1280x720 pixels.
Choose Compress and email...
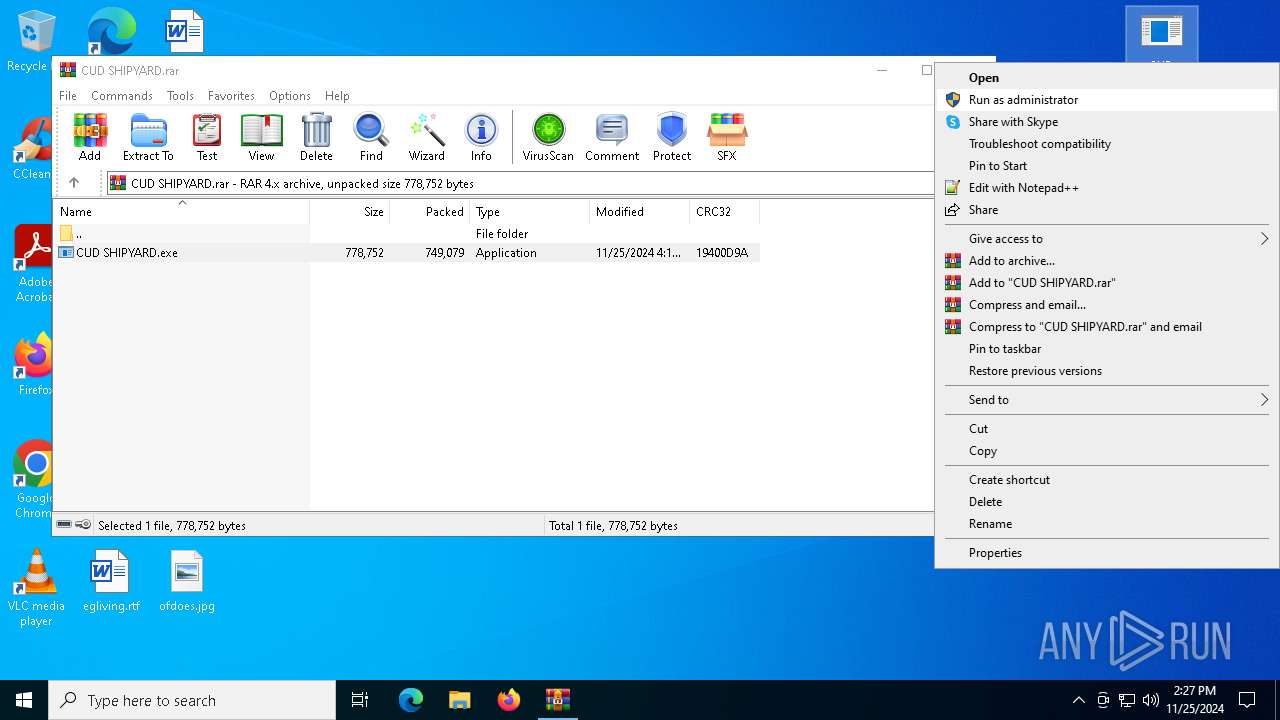coord(1107,304)
